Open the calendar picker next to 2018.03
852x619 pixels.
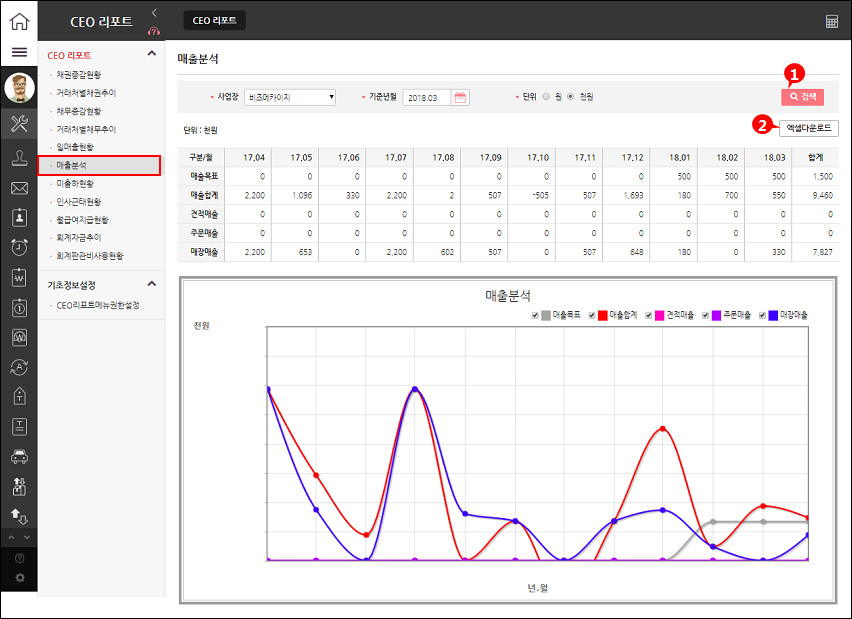460,98
